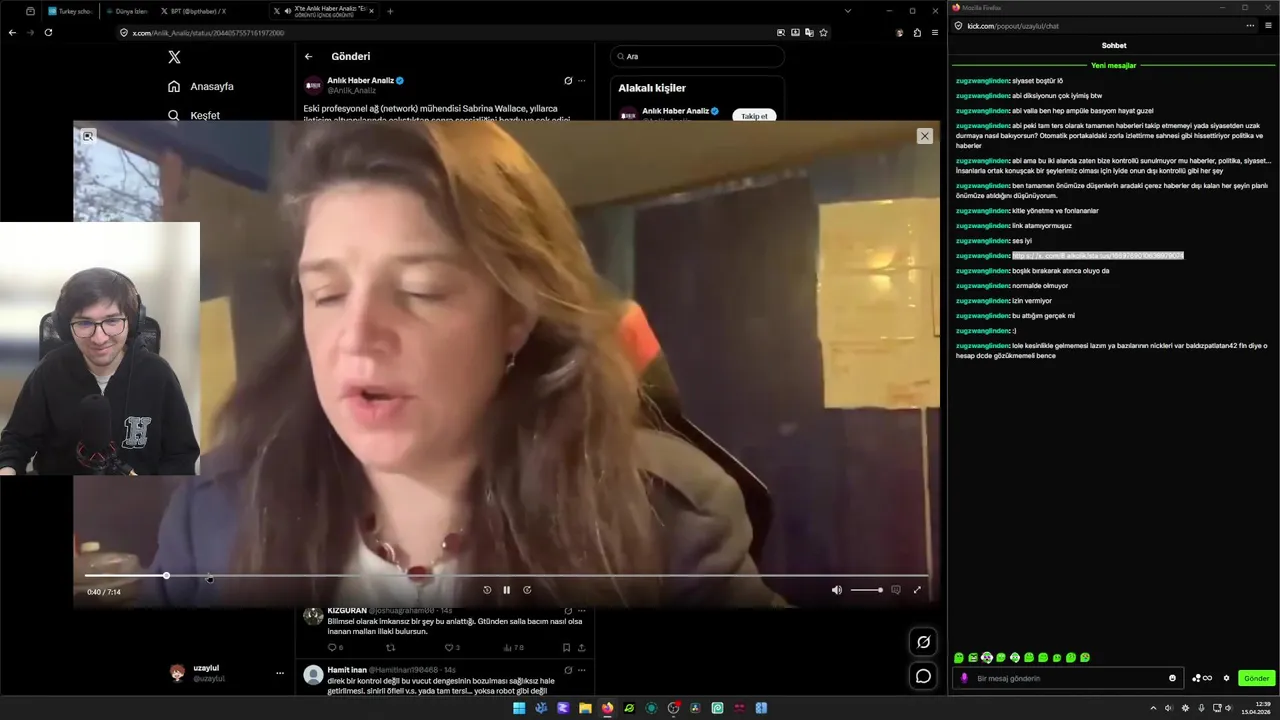Reply to KIZGURAN's comment
This screenshot has height=720, width=1280.
336,647
